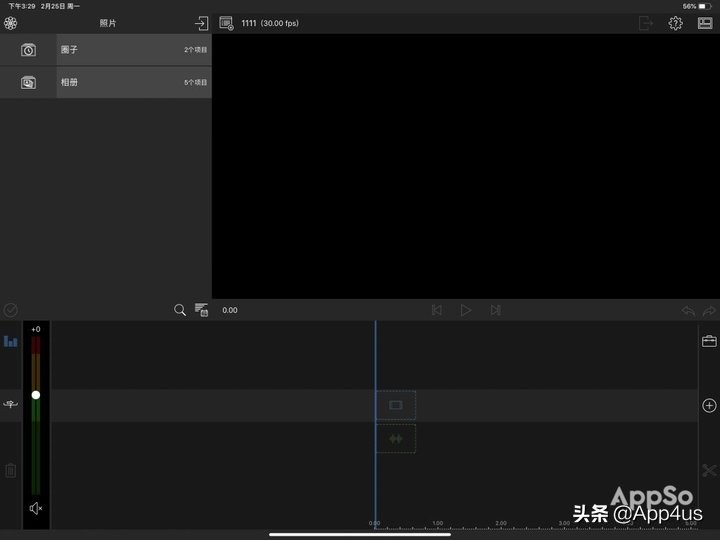
Task: Open the media source flower icon
Action: tap(11, 23)
